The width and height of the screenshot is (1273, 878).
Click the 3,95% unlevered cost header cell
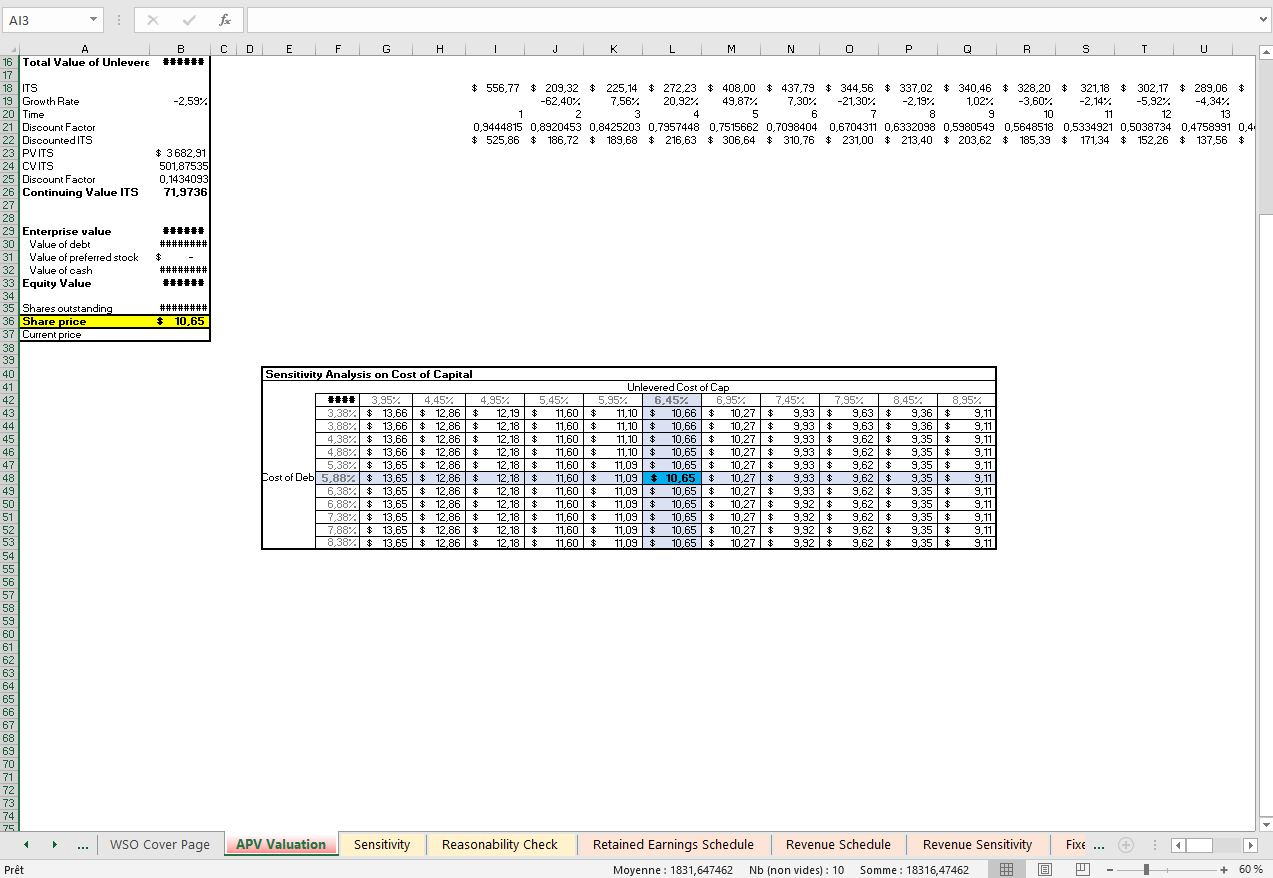tap(388, 400)
